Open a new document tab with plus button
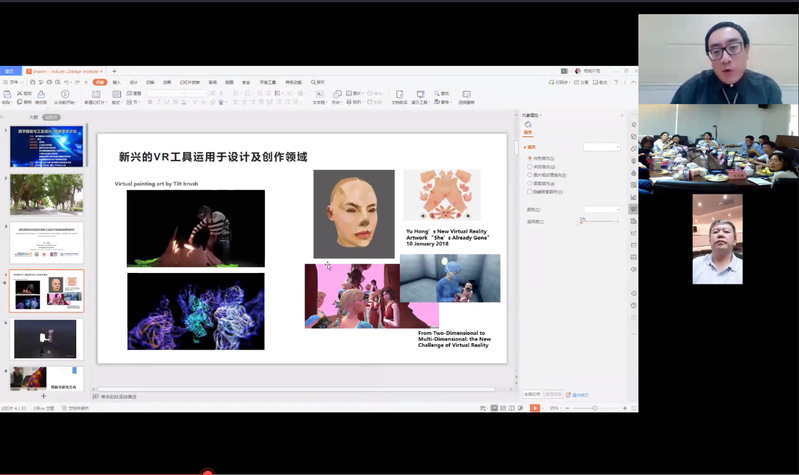Screen dimensions: 799x475 pos(114,71)
